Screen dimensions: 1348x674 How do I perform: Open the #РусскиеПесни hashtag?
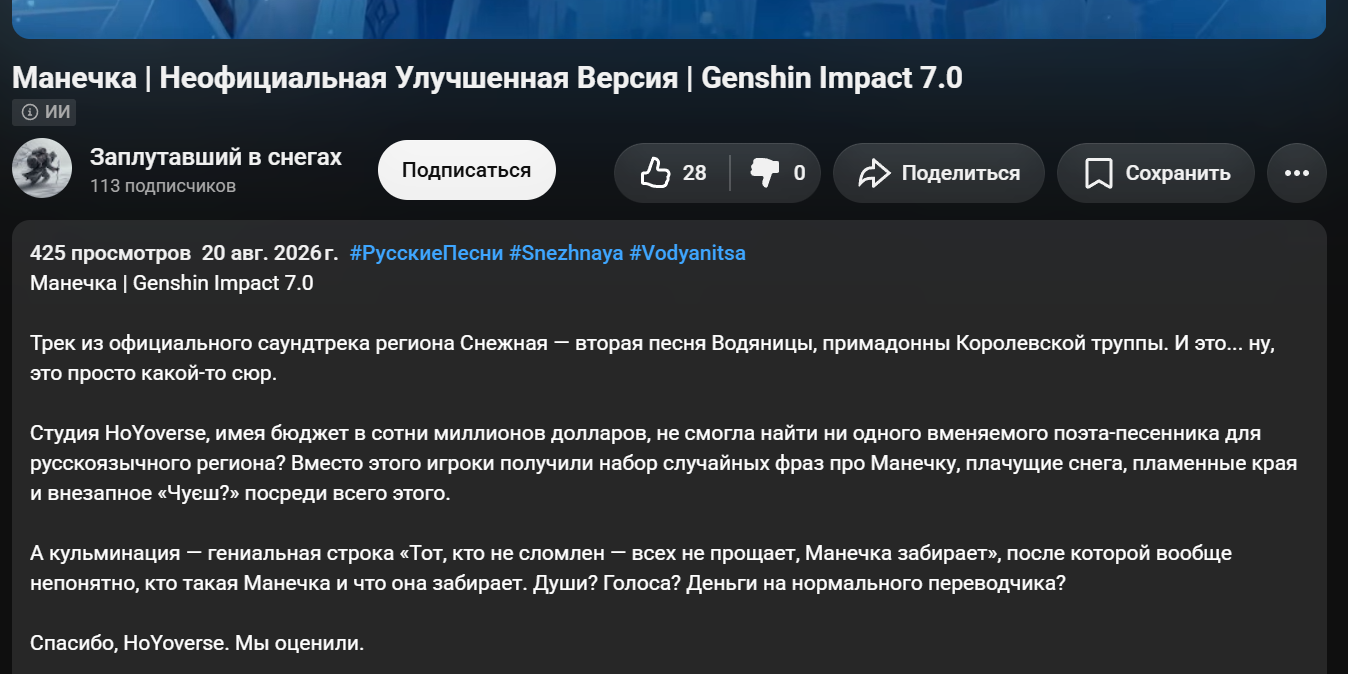pos(427,253)
